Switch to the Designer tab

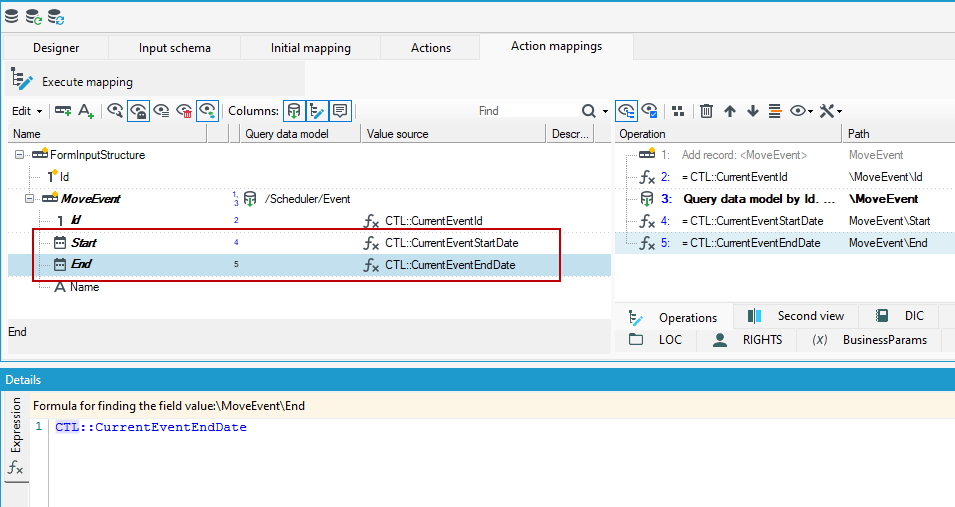point(56,48)
